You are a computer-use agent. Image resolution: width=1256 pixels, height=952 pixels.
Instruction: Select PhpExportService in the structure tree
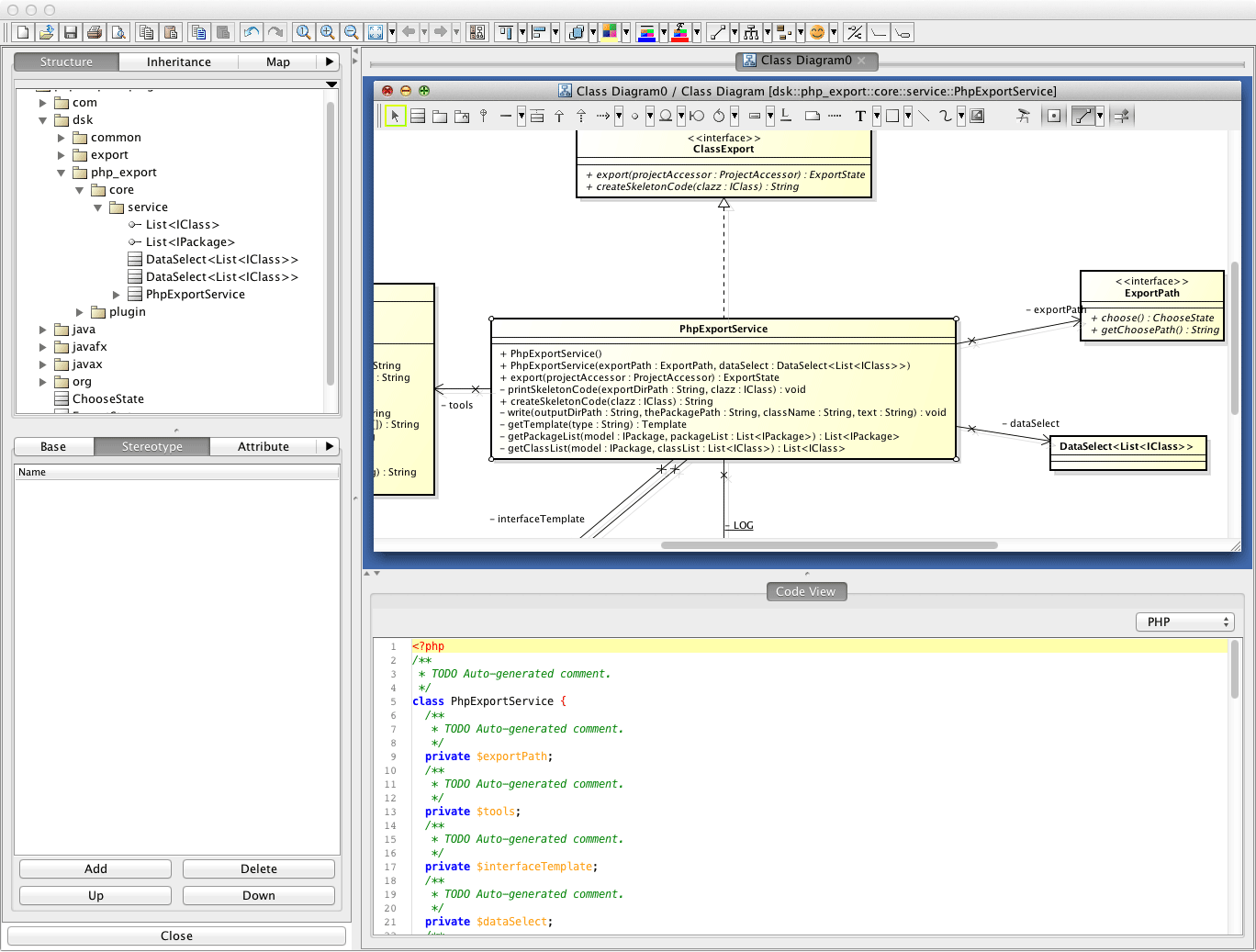coord(195,295)
